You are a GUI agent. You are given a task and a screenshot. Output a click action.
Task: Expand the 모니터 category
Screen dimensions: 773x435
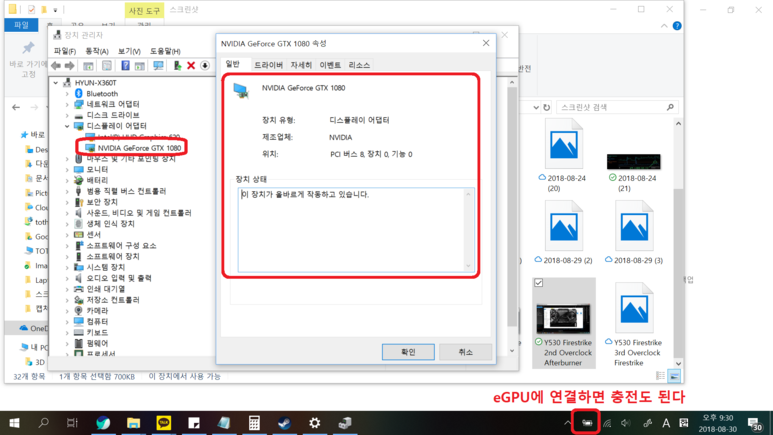click(x=67, y=169)
